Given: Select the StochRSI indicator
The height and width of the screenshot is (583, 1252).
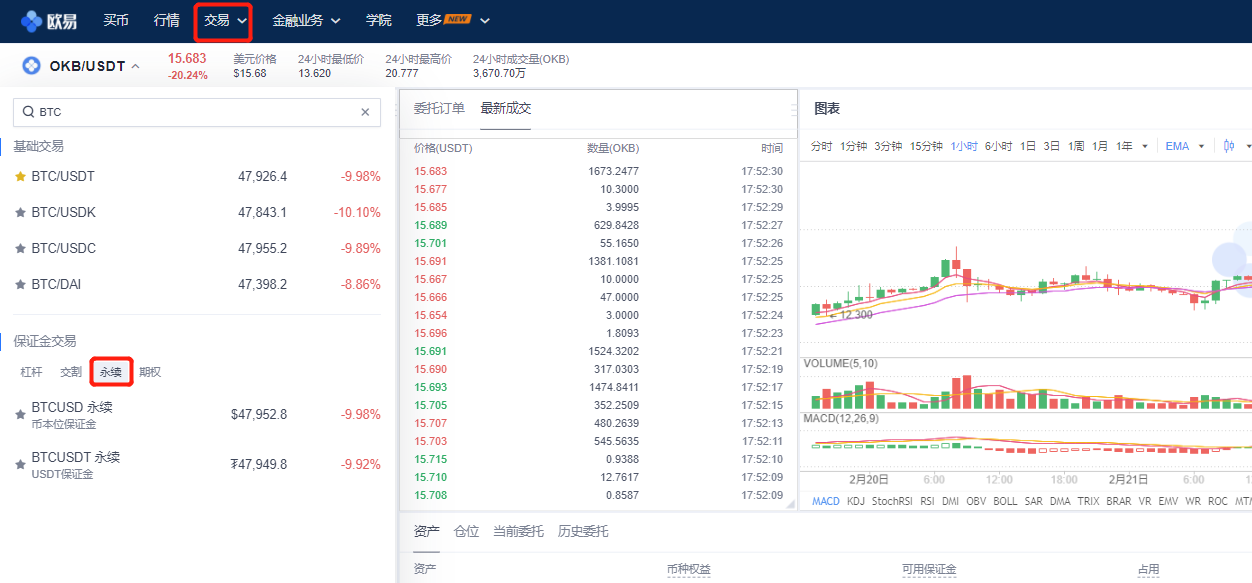Looking at the screenshot, I should tap(892, 501).
